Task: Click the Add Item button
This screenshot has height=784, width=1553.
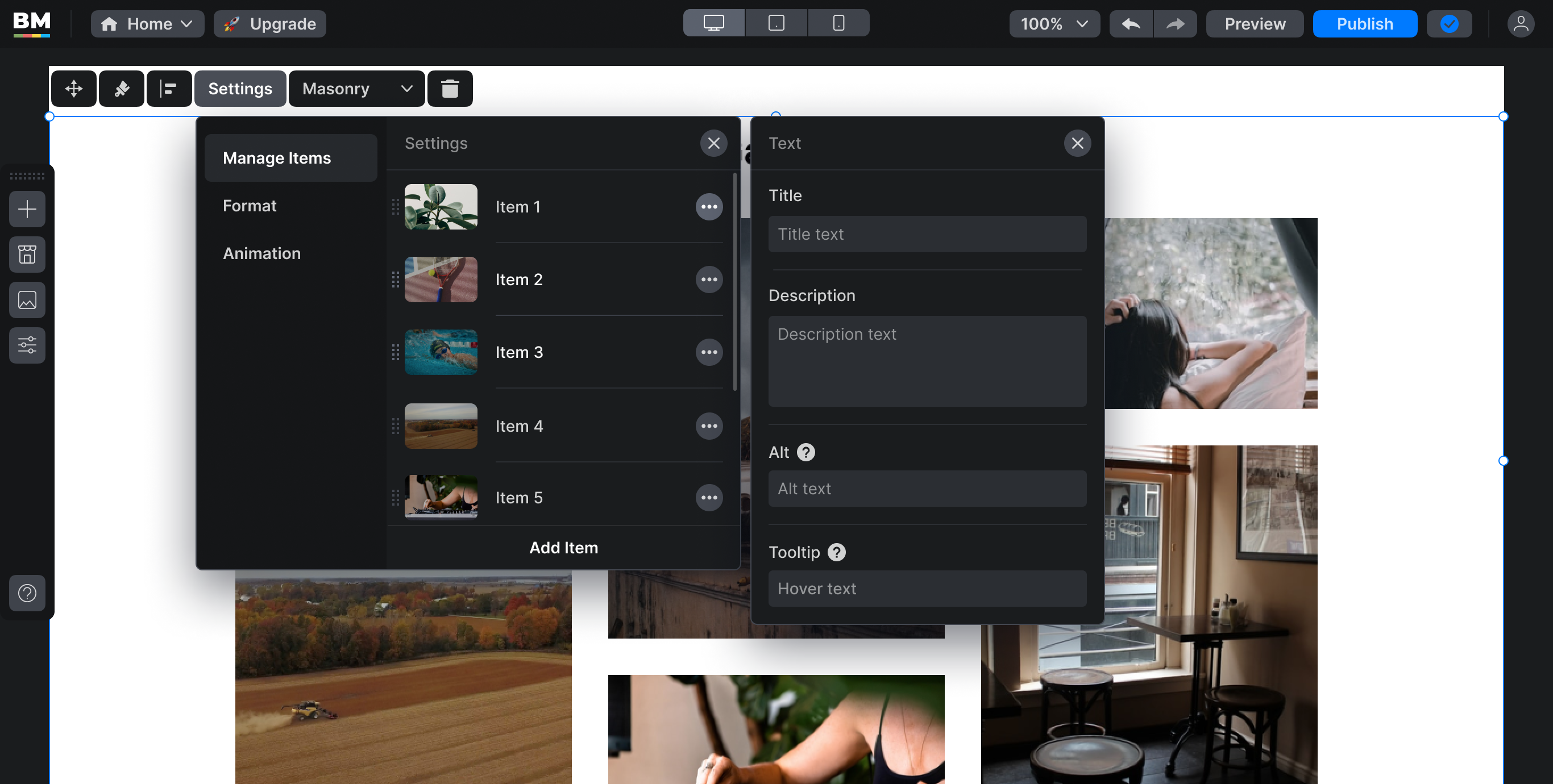Action: (x=563, y=547)
